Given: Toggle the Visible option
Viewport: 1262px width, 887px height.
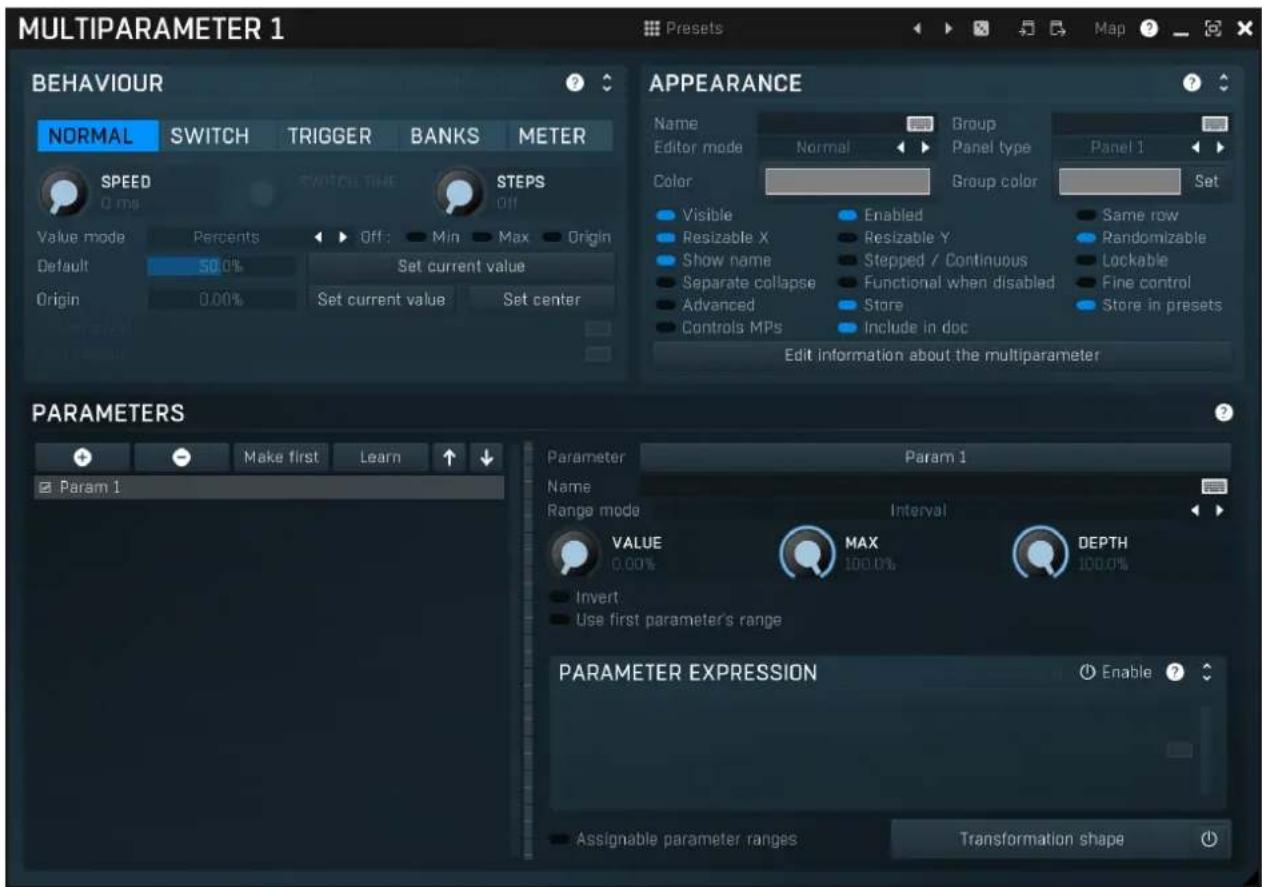Looking at the screenshot, I should click(694, 215).
